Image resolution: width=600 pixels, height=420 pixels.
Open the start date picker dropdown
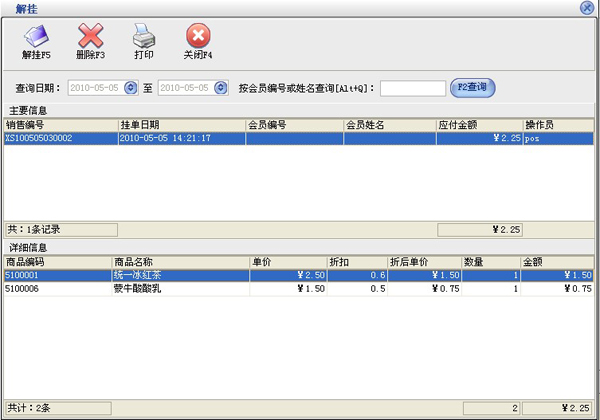coord(131,88)
